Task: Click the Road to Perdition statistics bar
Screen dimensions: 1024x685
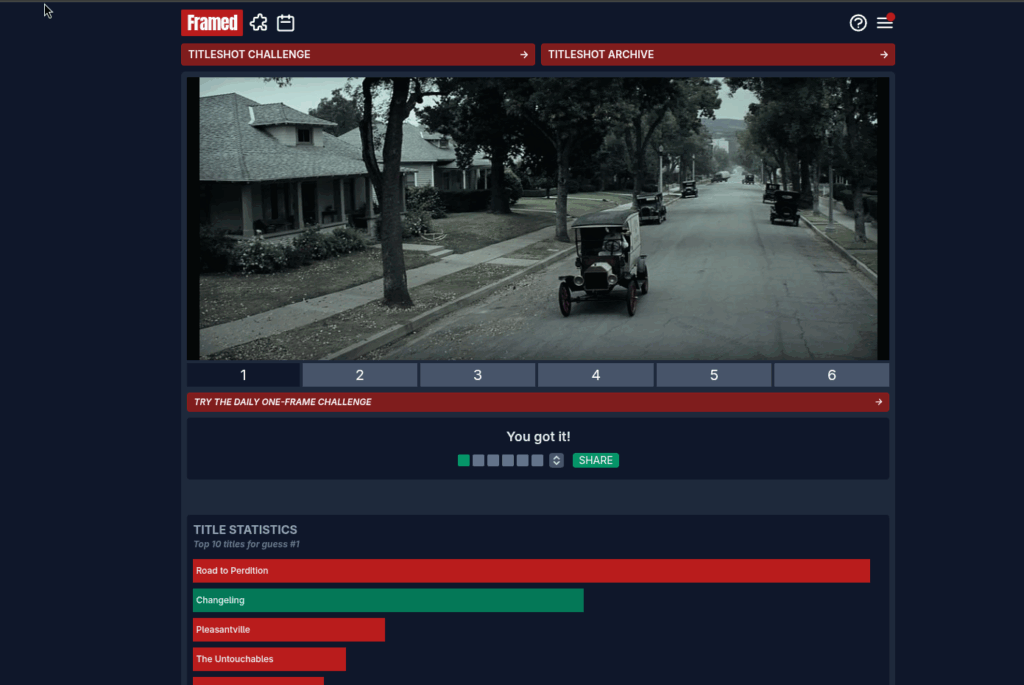Action: coord(531,571)
